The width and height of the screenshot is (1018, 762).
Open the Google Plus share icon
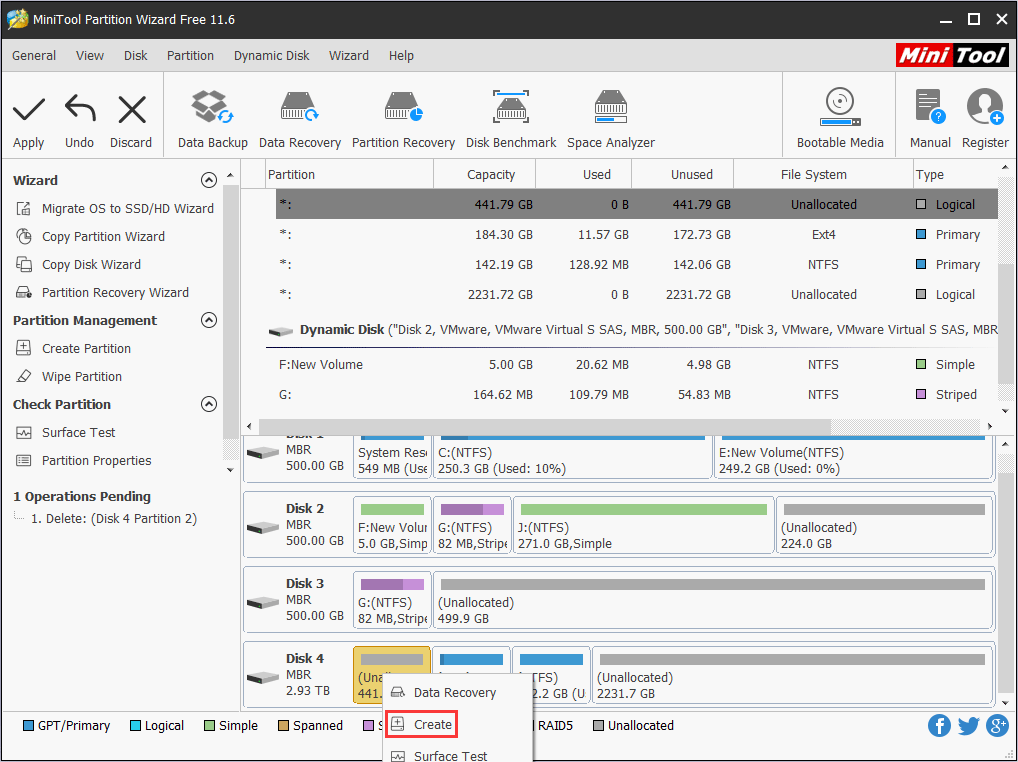pyautogui.click(x=997, y=726)
